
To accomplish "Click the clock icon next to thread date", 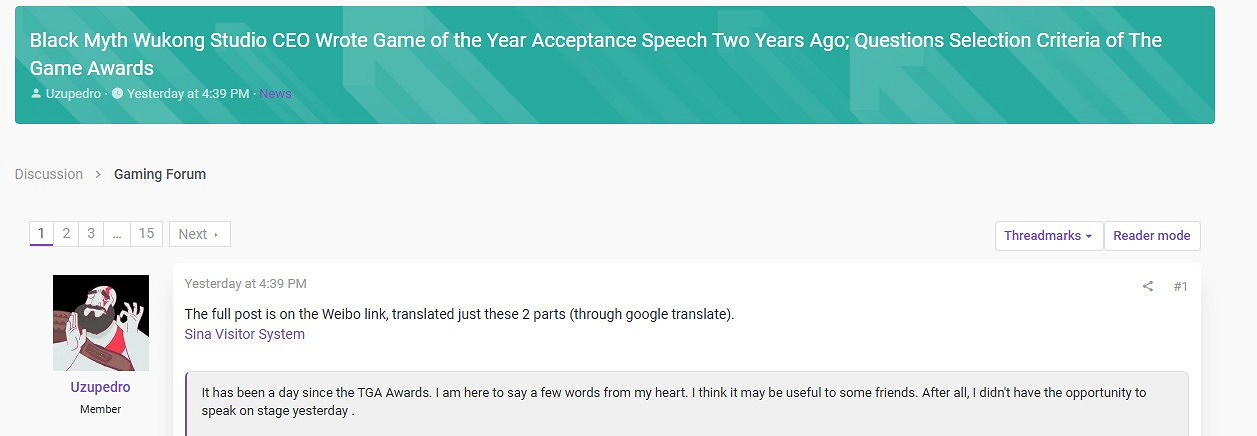I will 117,94.
